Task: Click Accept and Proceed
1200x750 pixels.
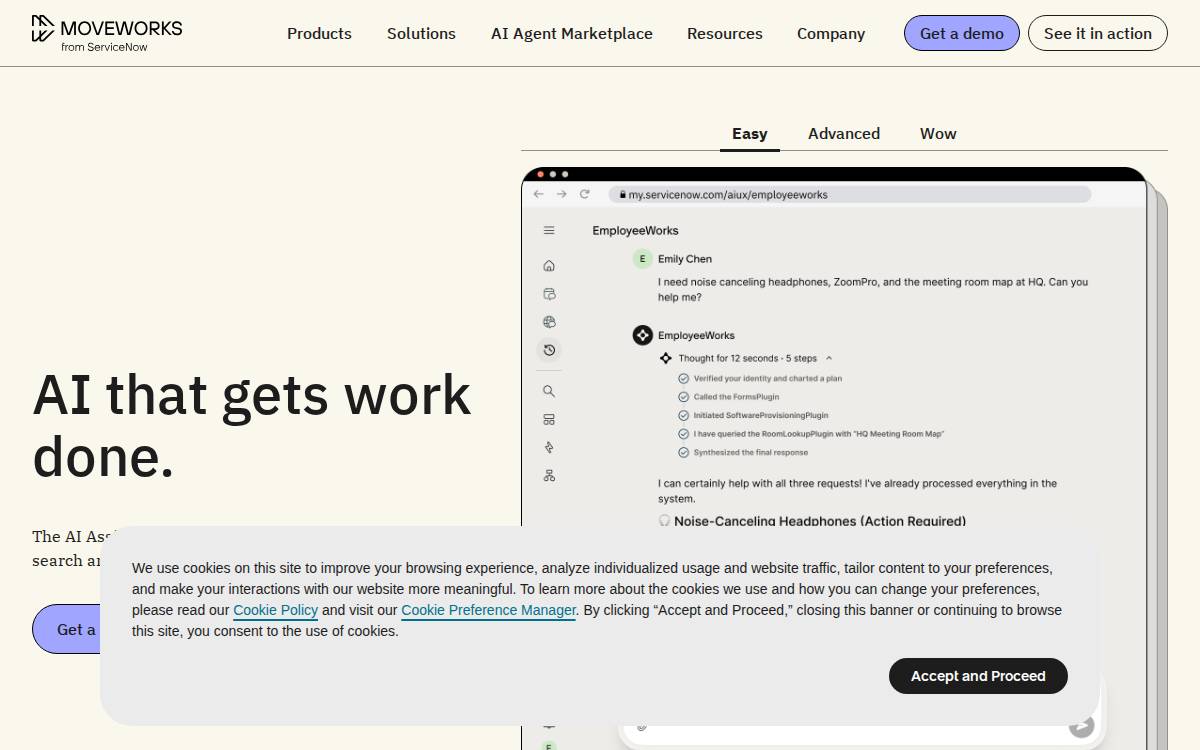Action: 978,676
